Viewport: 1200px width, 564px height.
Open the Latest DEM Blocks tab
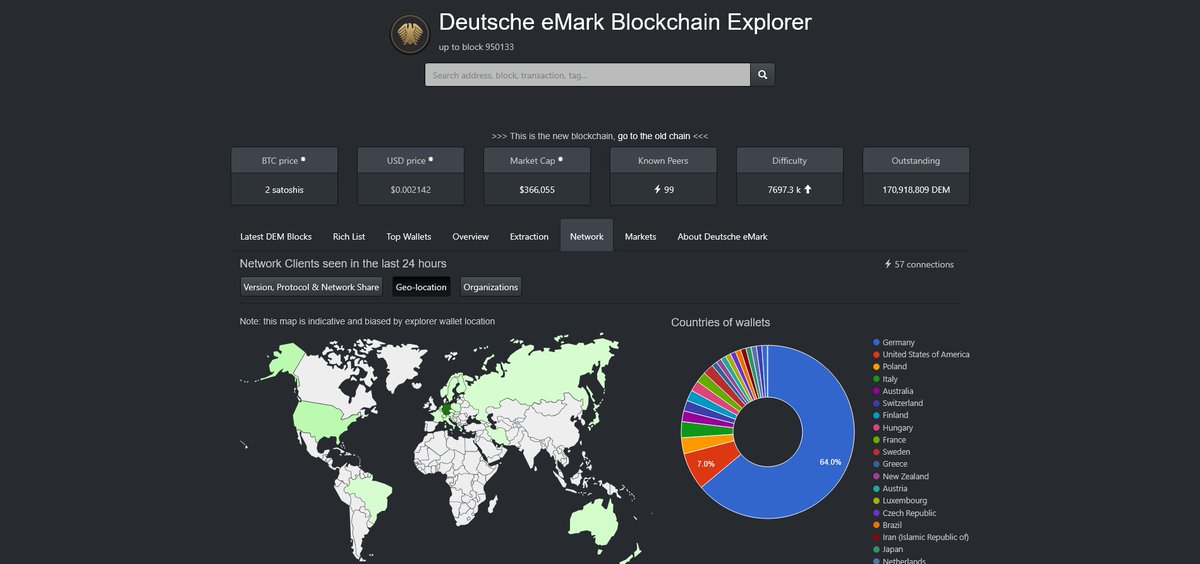pos(276,236)
